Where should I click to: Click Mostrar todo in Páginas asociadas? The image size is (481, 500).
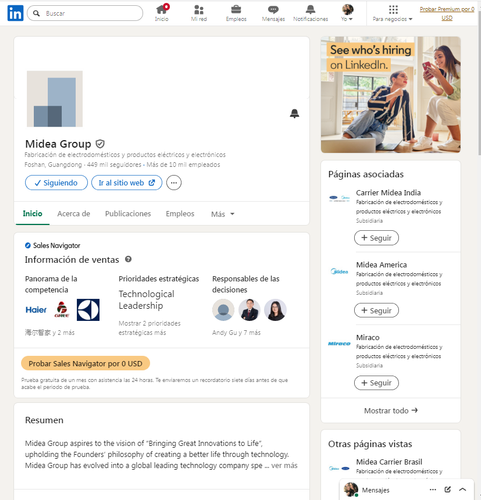click(391, 410)
